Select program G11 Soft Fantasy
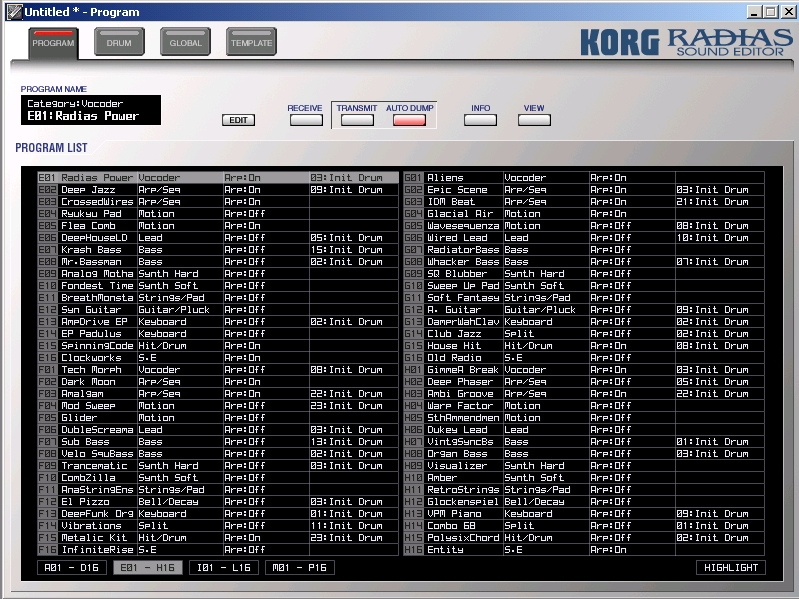This screenshot has height=599, width=799. [x=584, y=298]
